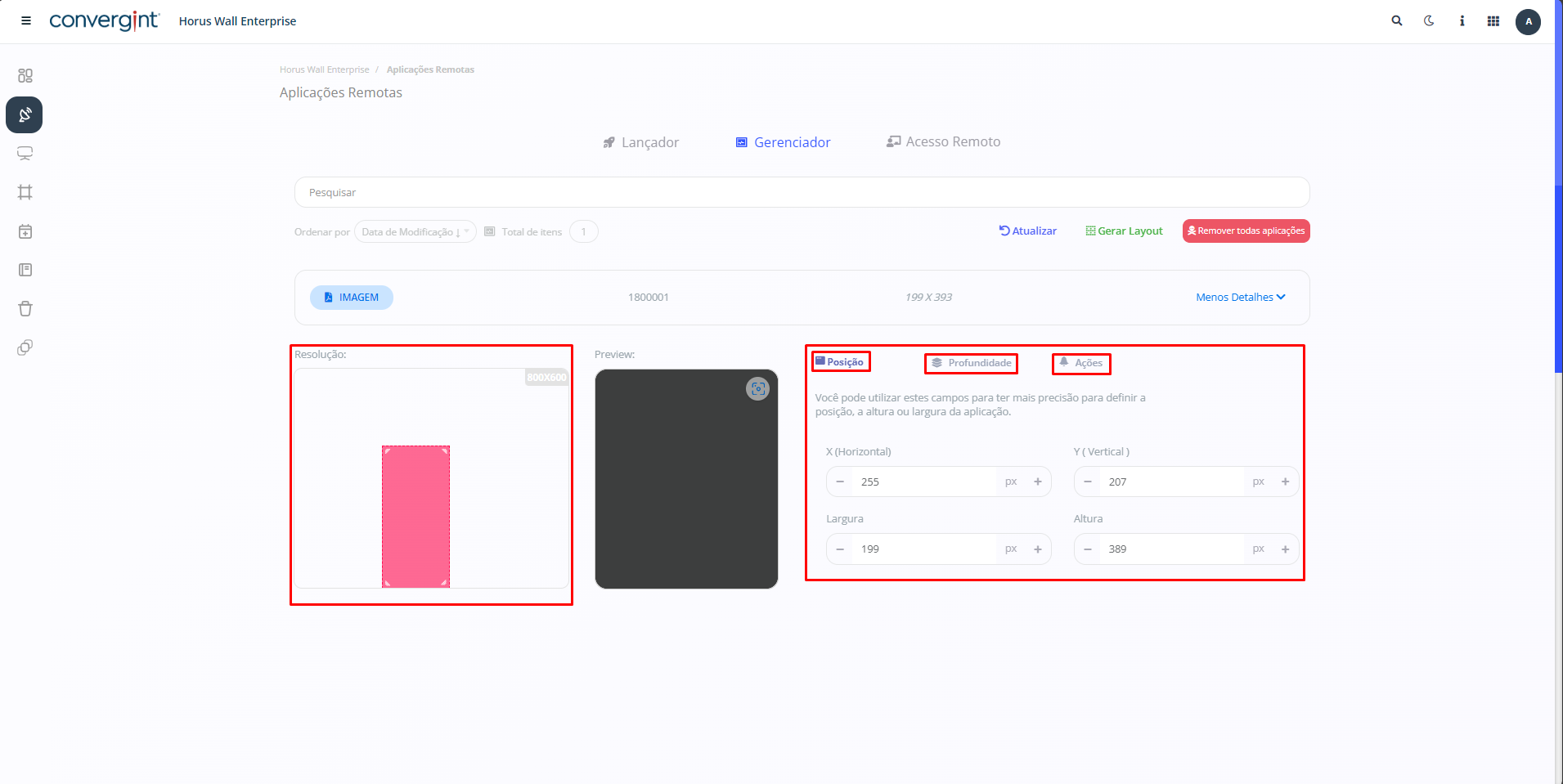This screenshot has width=1563, height=784.
Task: Collapse details with Menos Detalhes
Action: [x=1240, y=298]
